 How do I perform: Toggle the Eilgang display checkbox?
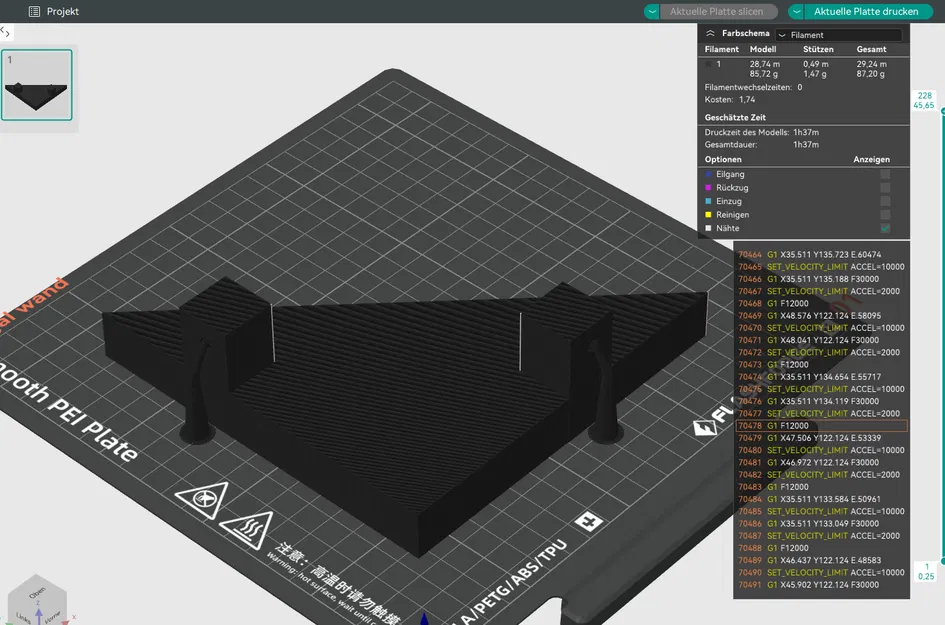(885, 174)
